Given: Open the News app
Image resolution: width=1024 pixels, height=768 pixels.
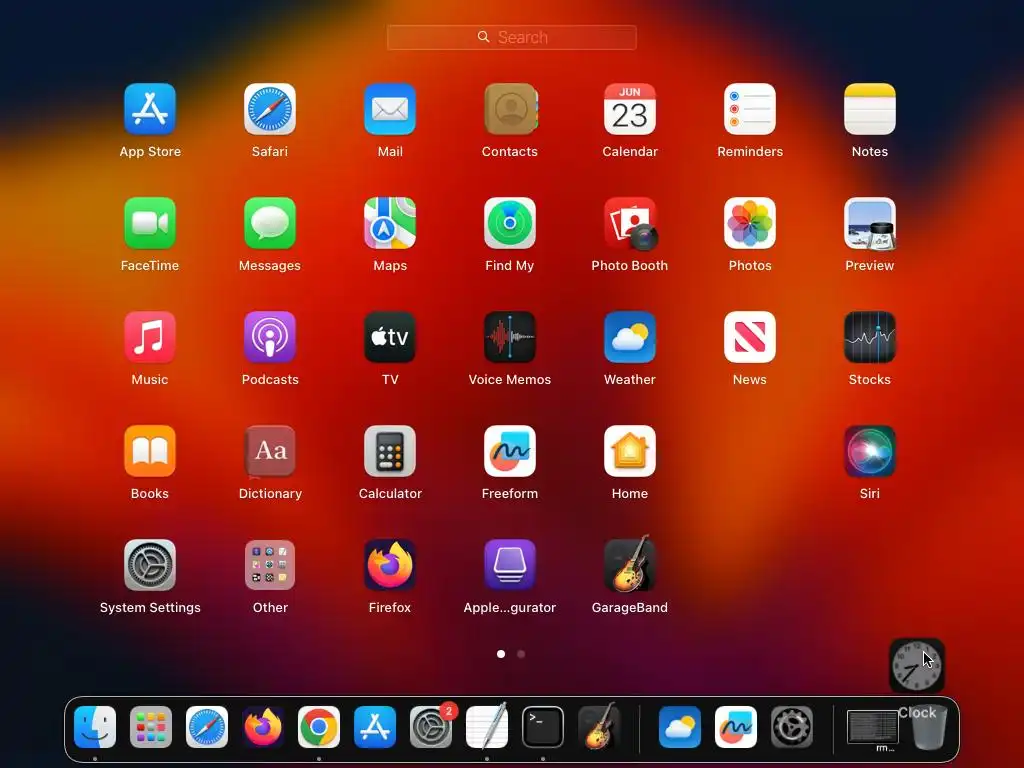Looking at the screenshot, I should click(750, 337).
